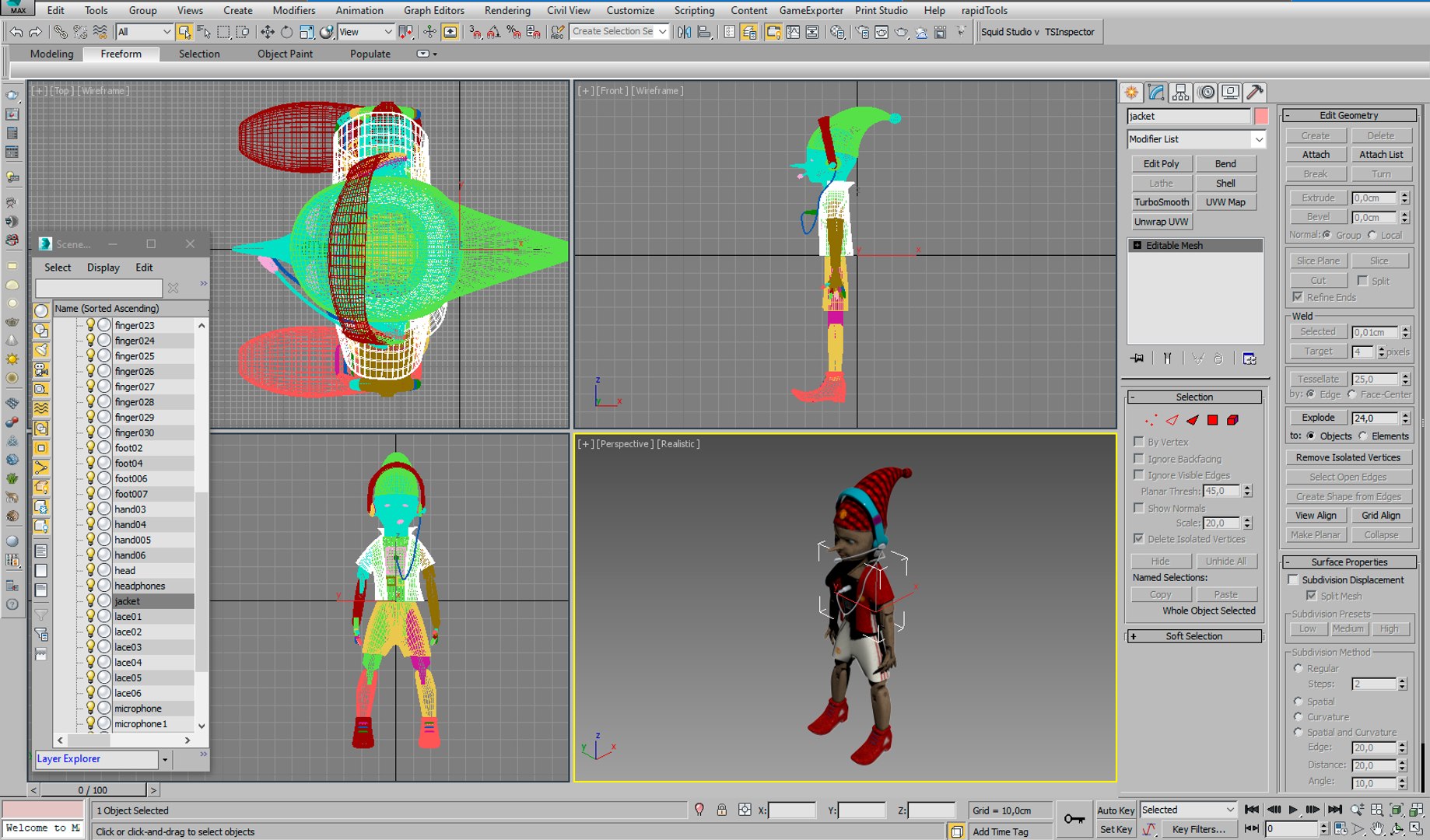This screenshot has width=1430, height=840.
Task: Open the Display command panel tab
Action: coord(1230,93)
